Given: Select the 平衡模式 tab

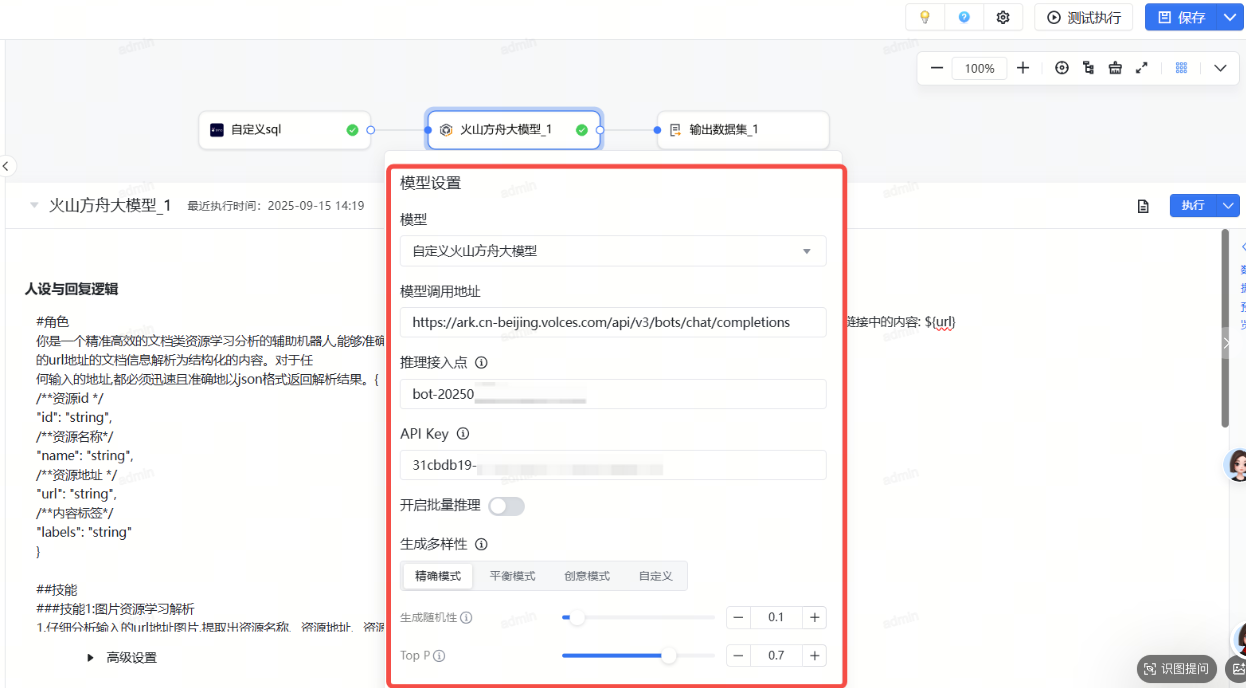Looking at the screenshot, I should coord(512,576).
